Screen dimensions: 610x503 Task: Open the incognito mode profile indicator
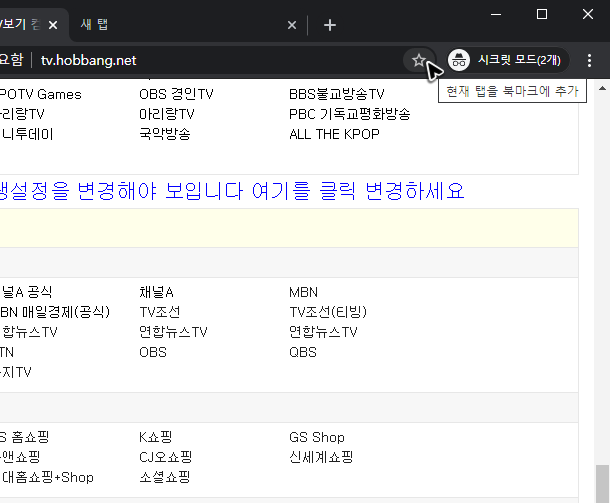[508, 60]
